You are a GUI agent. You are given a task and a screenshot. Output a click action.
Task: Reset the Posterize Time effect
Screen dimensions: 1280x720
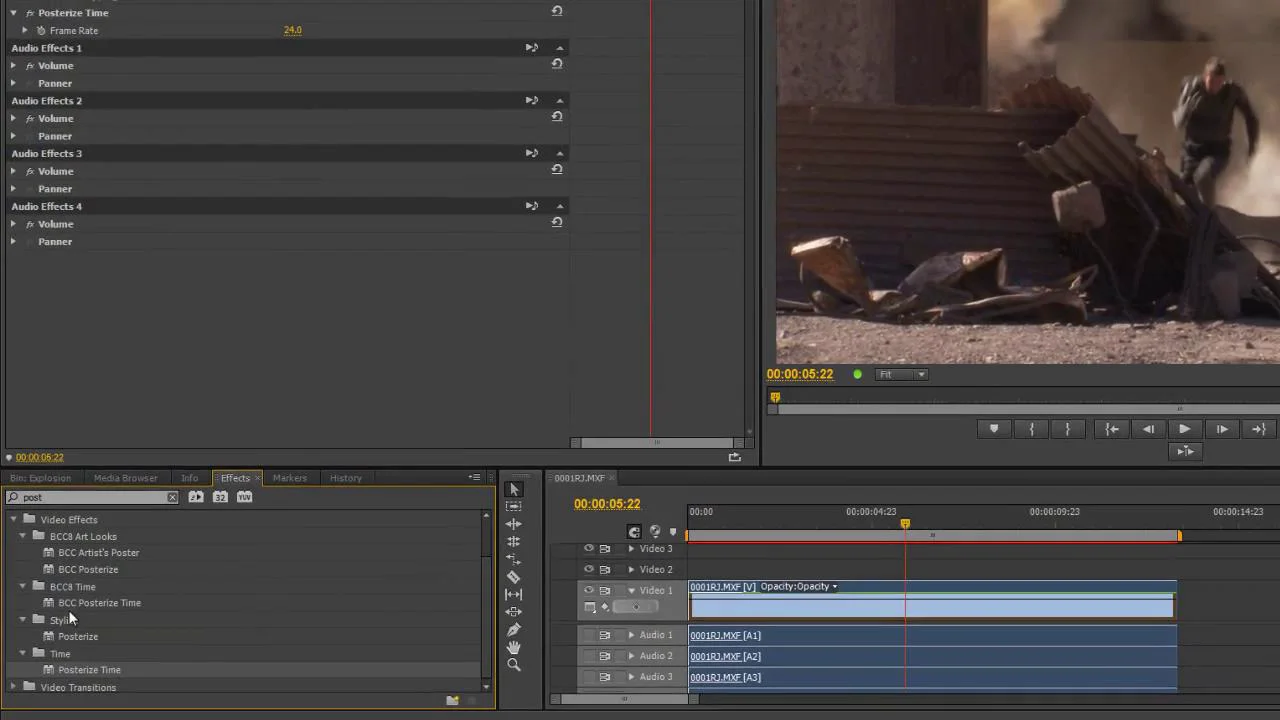tap(557, 11)
